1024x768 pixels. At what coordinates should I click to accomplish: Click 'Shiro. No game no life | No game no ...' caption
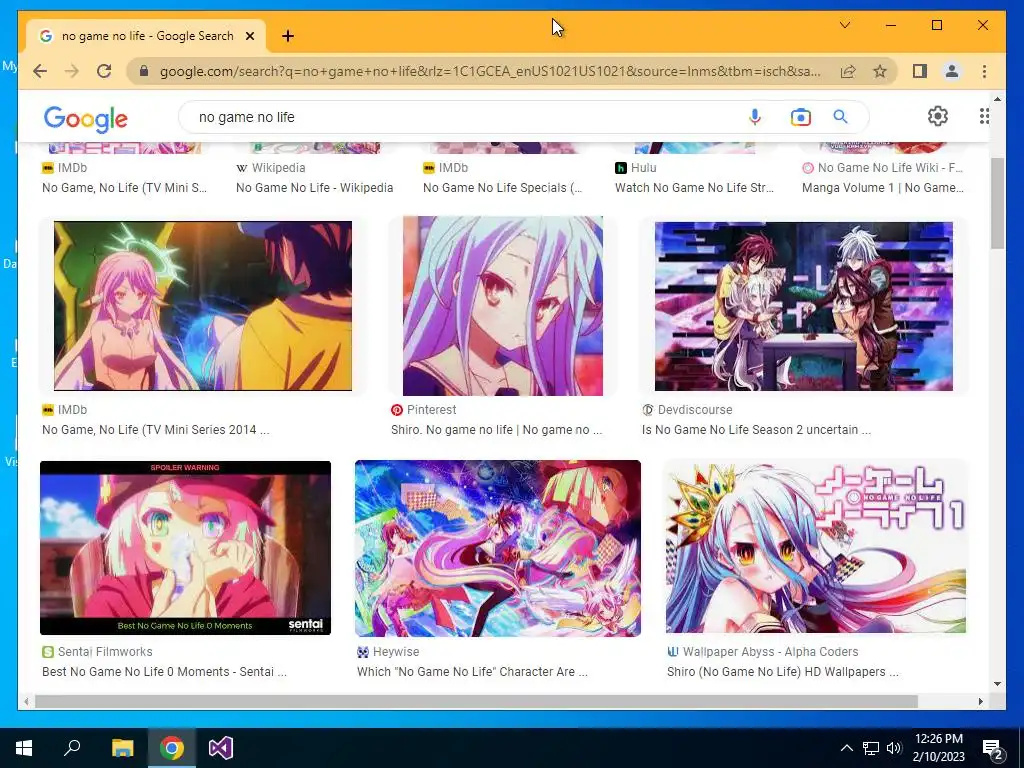pos(496,430)
